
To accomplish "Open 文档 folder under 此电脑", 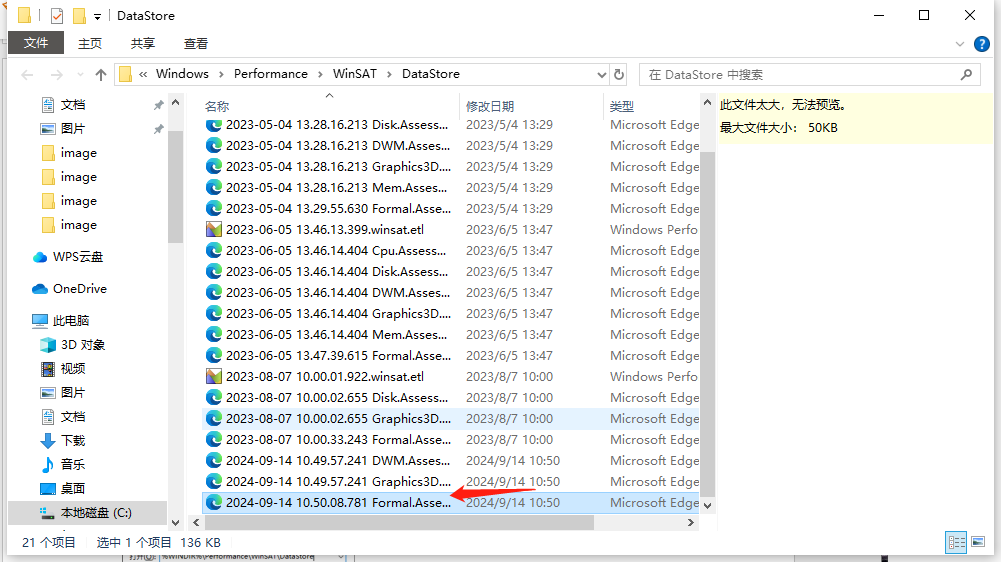I will [72, 417].
